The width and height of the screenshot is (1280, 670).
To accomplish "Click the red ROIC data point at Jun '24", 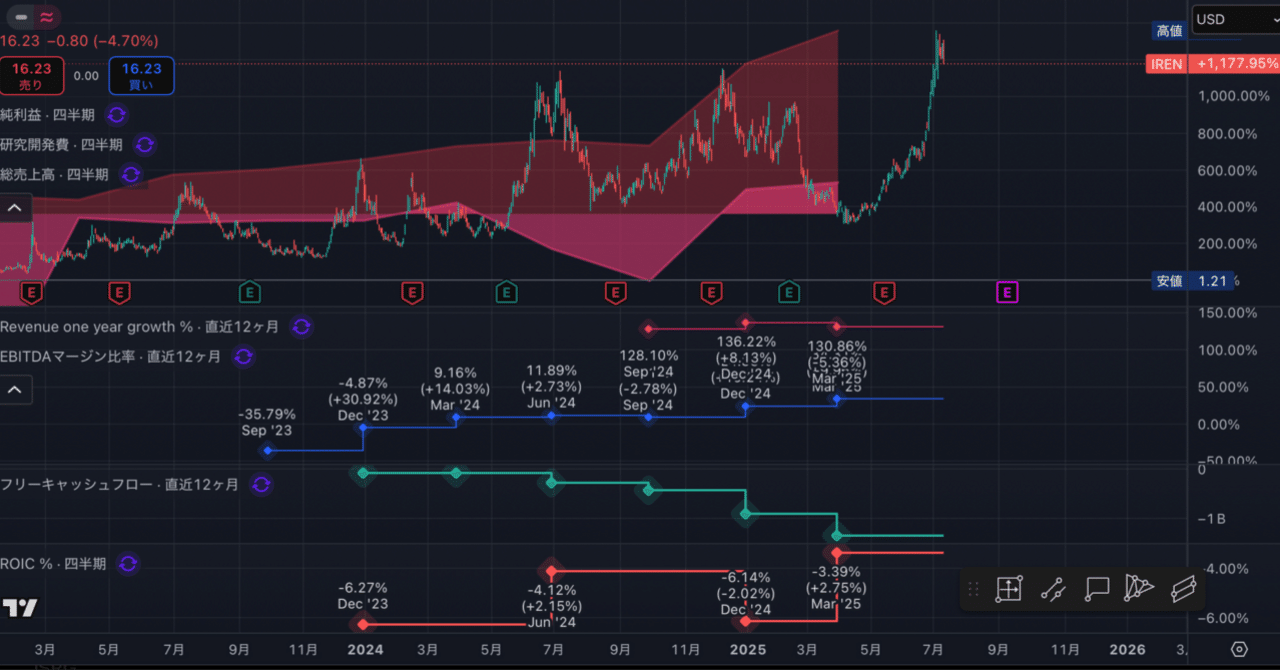I will click(551, 571).
